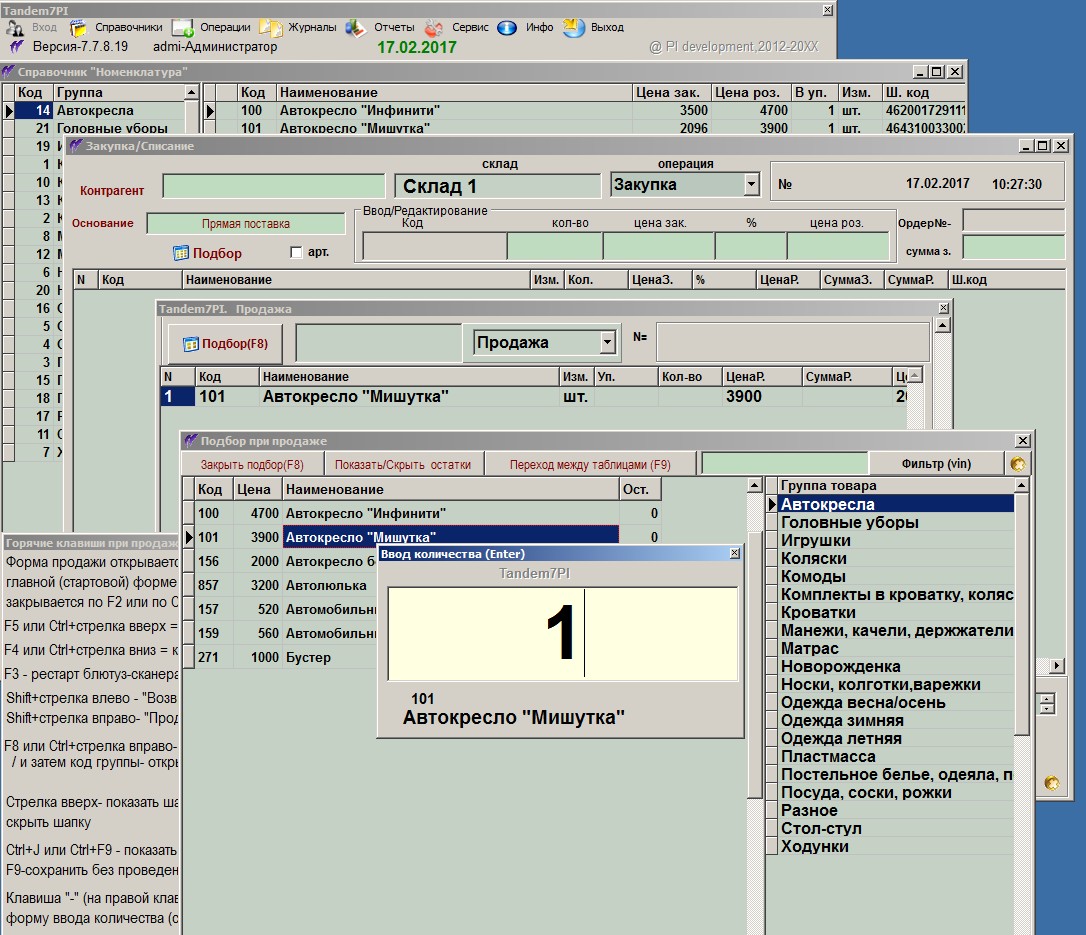
Task: Close the Ввод количества dialog
Action: tap(735, 553)
